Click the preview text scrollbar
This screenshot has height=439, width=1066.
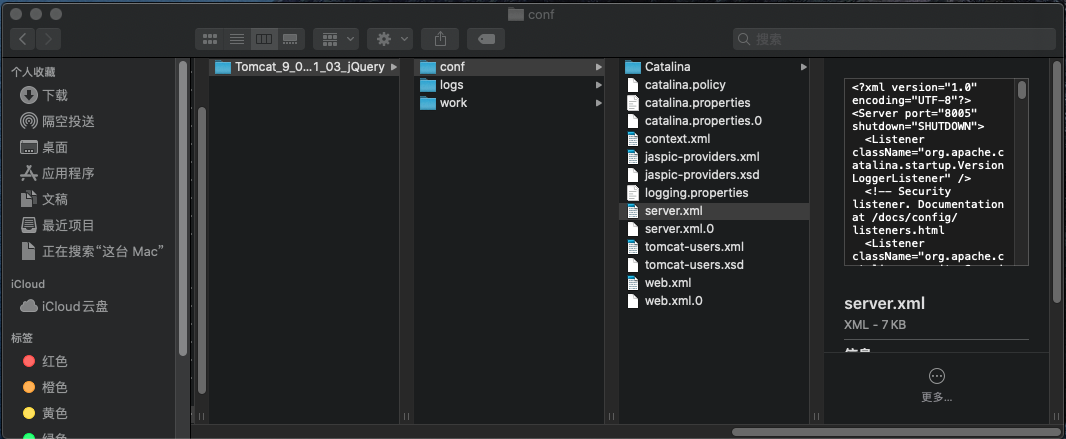[x=1022, y=90]
